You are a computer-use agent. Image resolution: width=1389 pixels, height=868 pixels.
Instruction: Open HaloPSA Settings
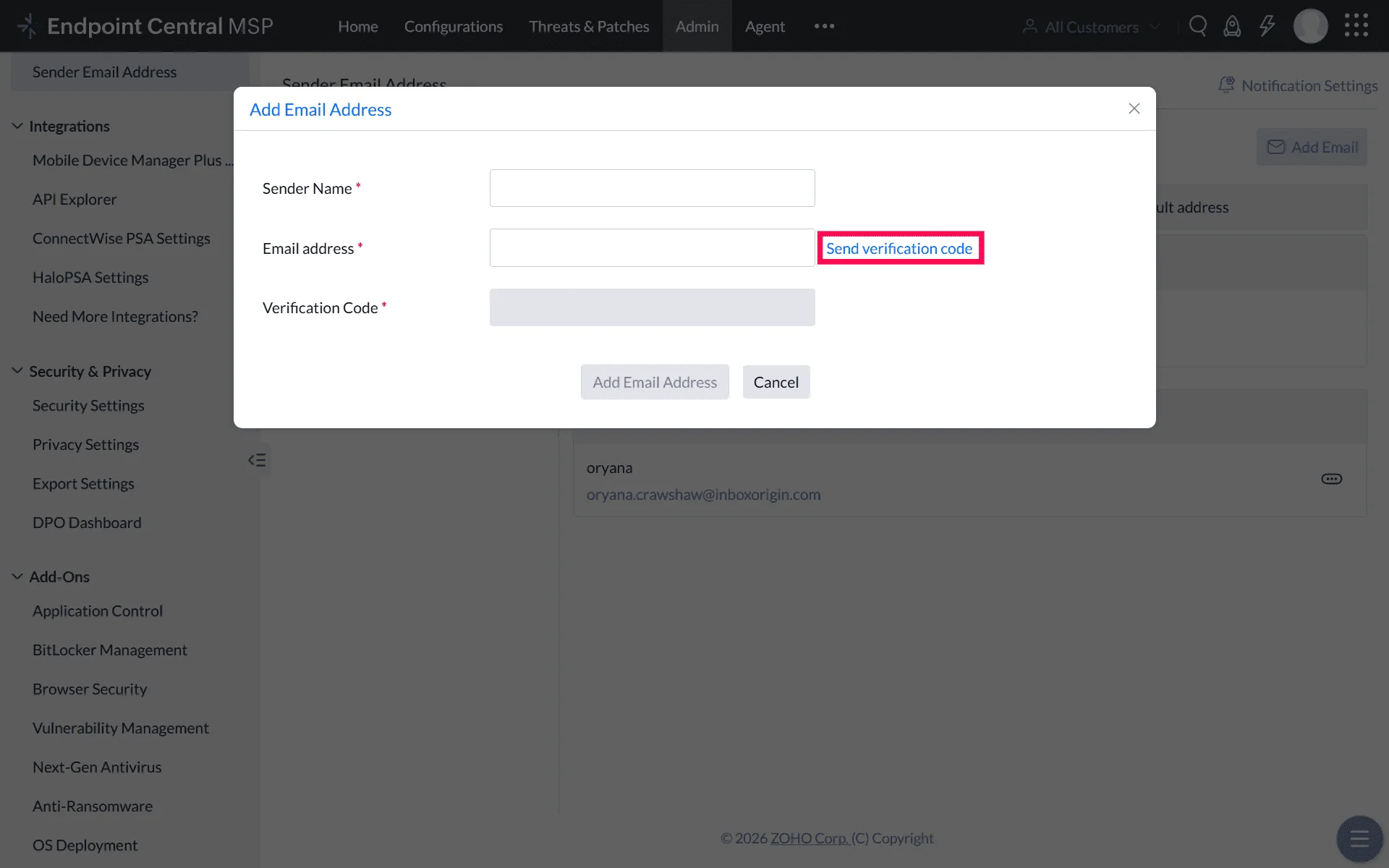click(x=90, y=278)
